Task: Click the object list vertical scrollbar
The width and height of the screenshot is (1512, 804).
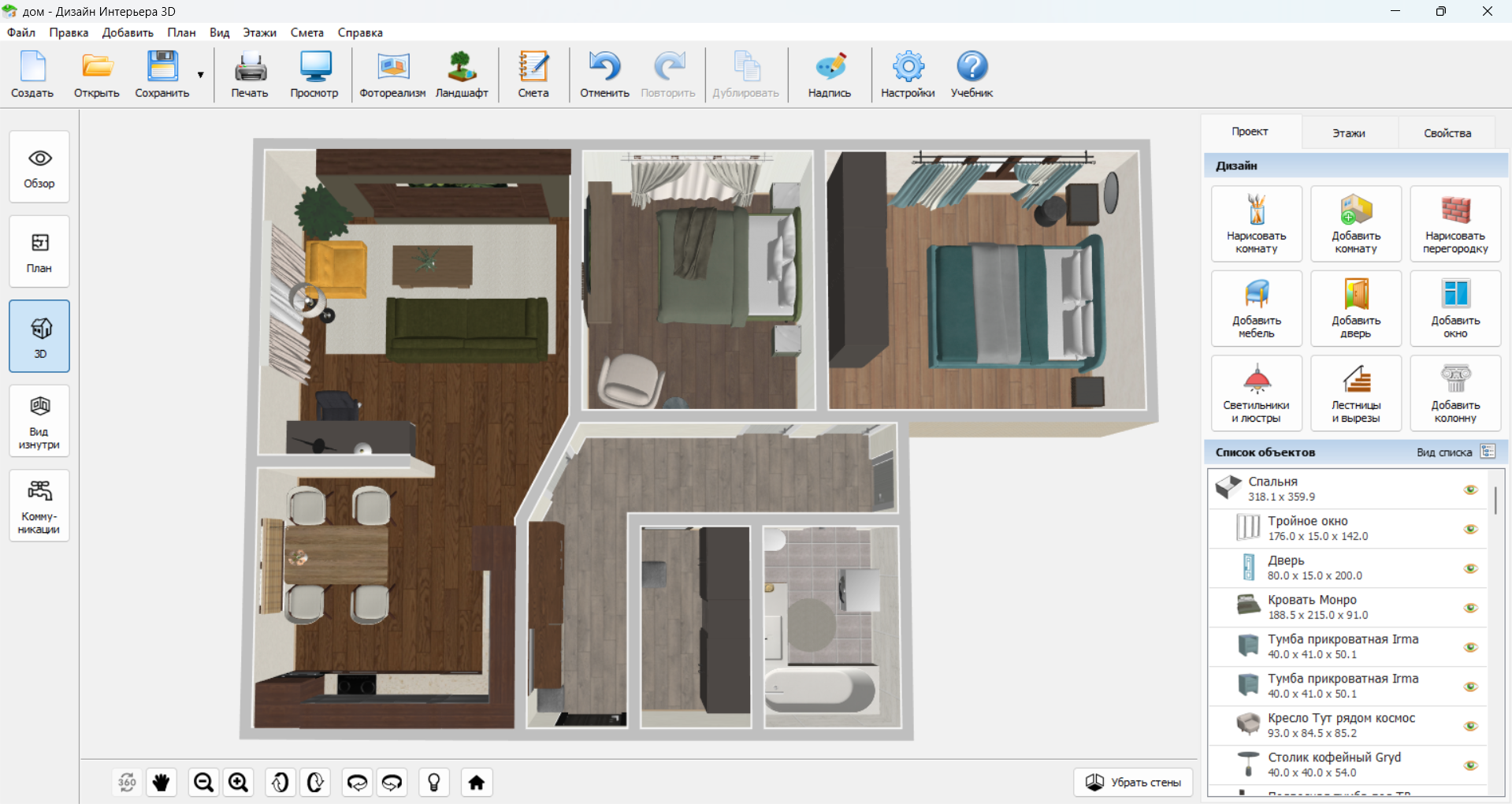Action: (x=1495, y=500)
